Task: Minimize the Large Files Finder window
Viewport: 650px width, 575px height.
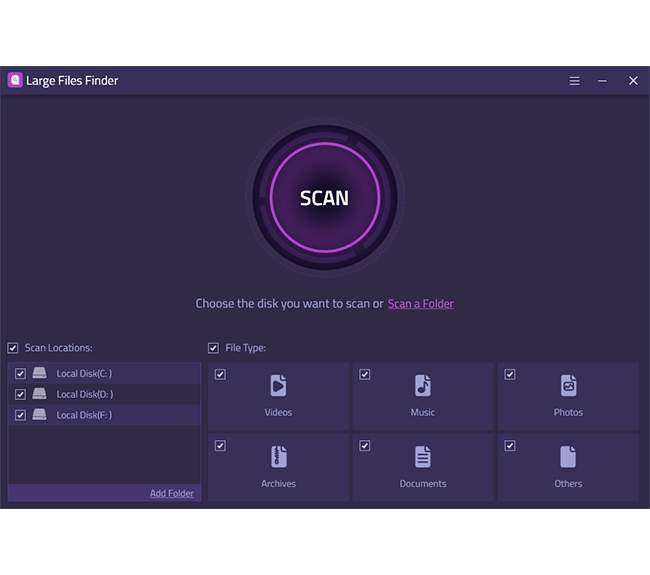Action: tap(602, 81)
